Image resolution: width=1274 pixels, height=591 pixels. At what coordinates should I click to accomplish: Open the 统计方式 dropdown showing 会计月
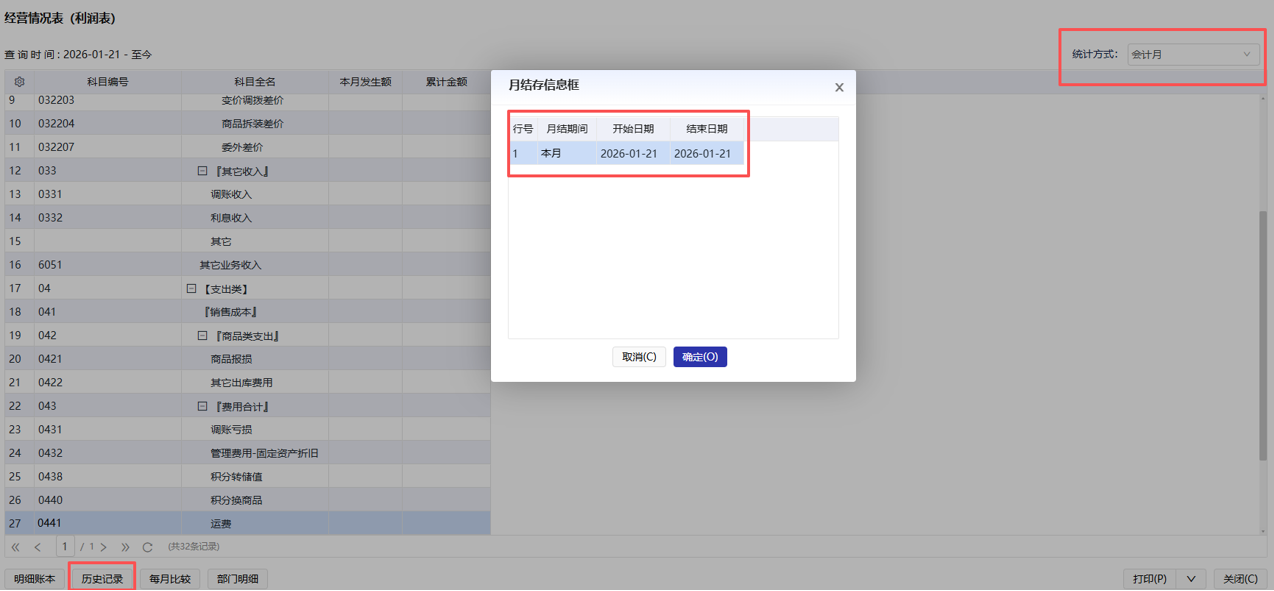tap(1192, 55)
